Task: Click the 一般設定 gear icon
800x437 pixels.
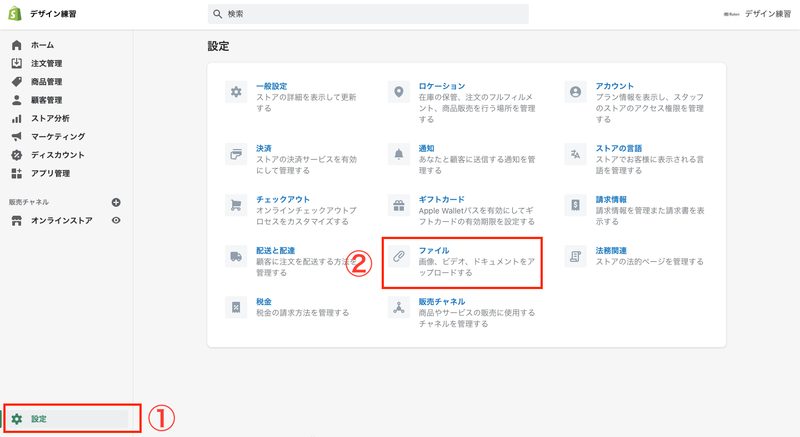Action: 236,92
